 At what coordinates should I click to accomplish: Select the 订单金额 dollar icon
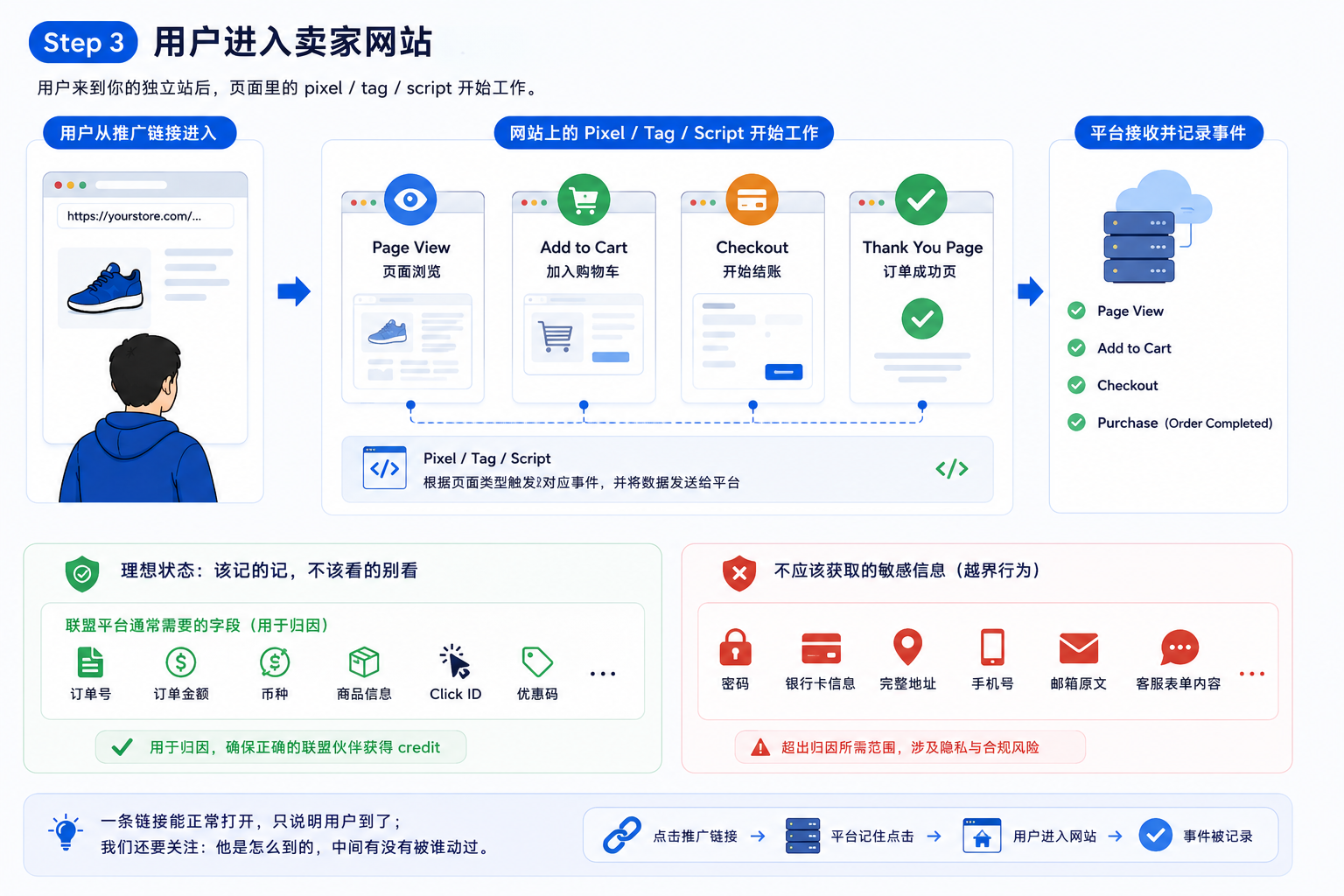[x=181, y=662]
